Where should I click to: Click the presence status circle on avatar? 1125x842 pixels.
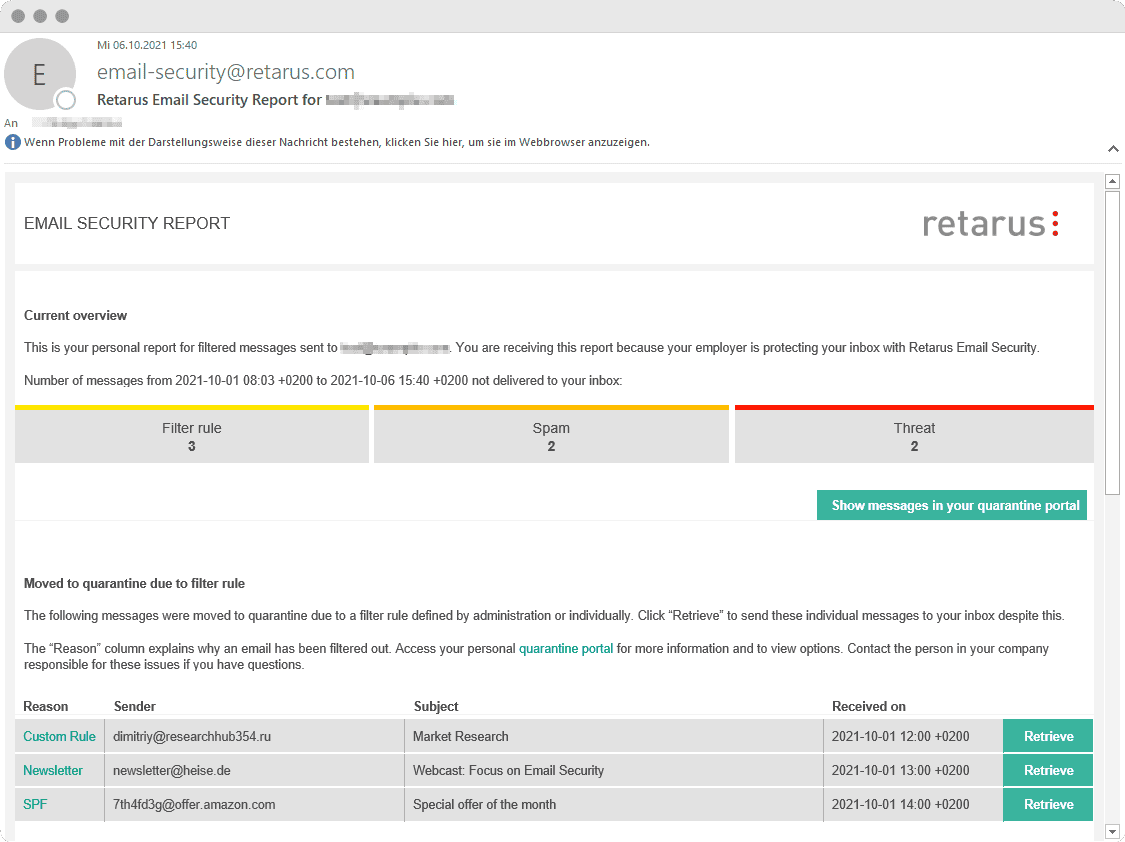[66, 100]
